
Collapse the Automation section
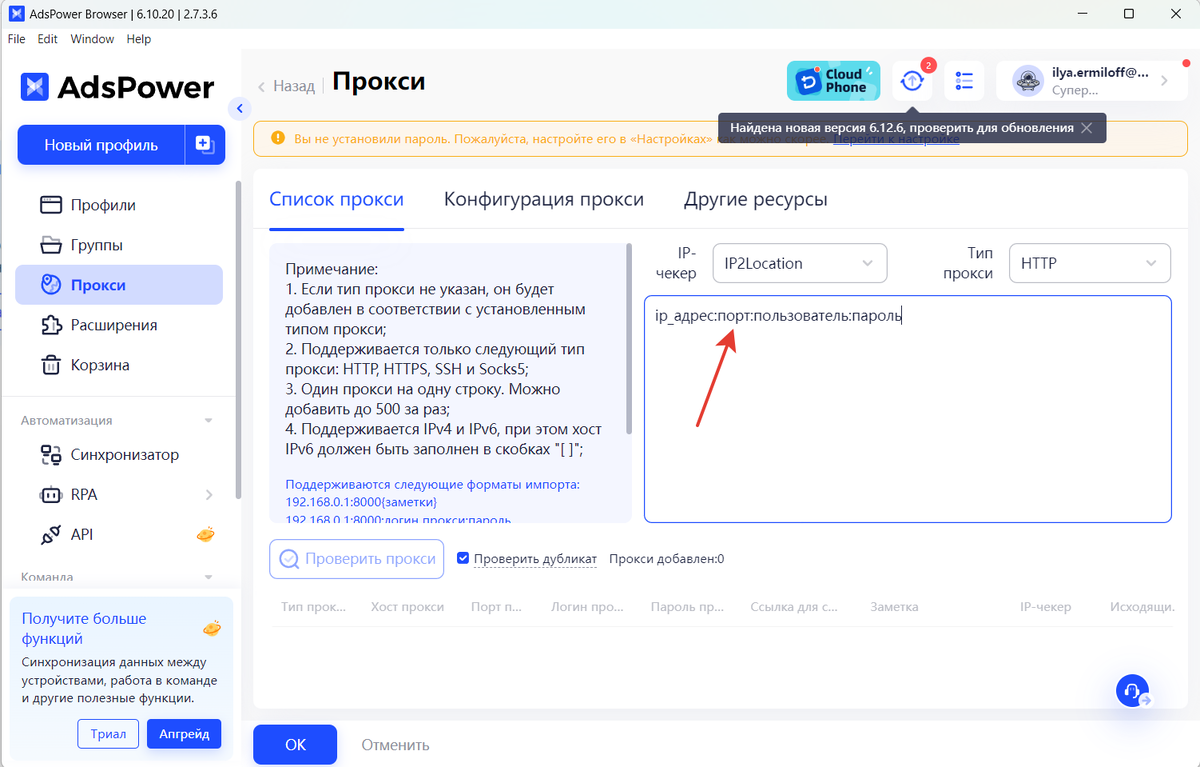pos(209,421)
